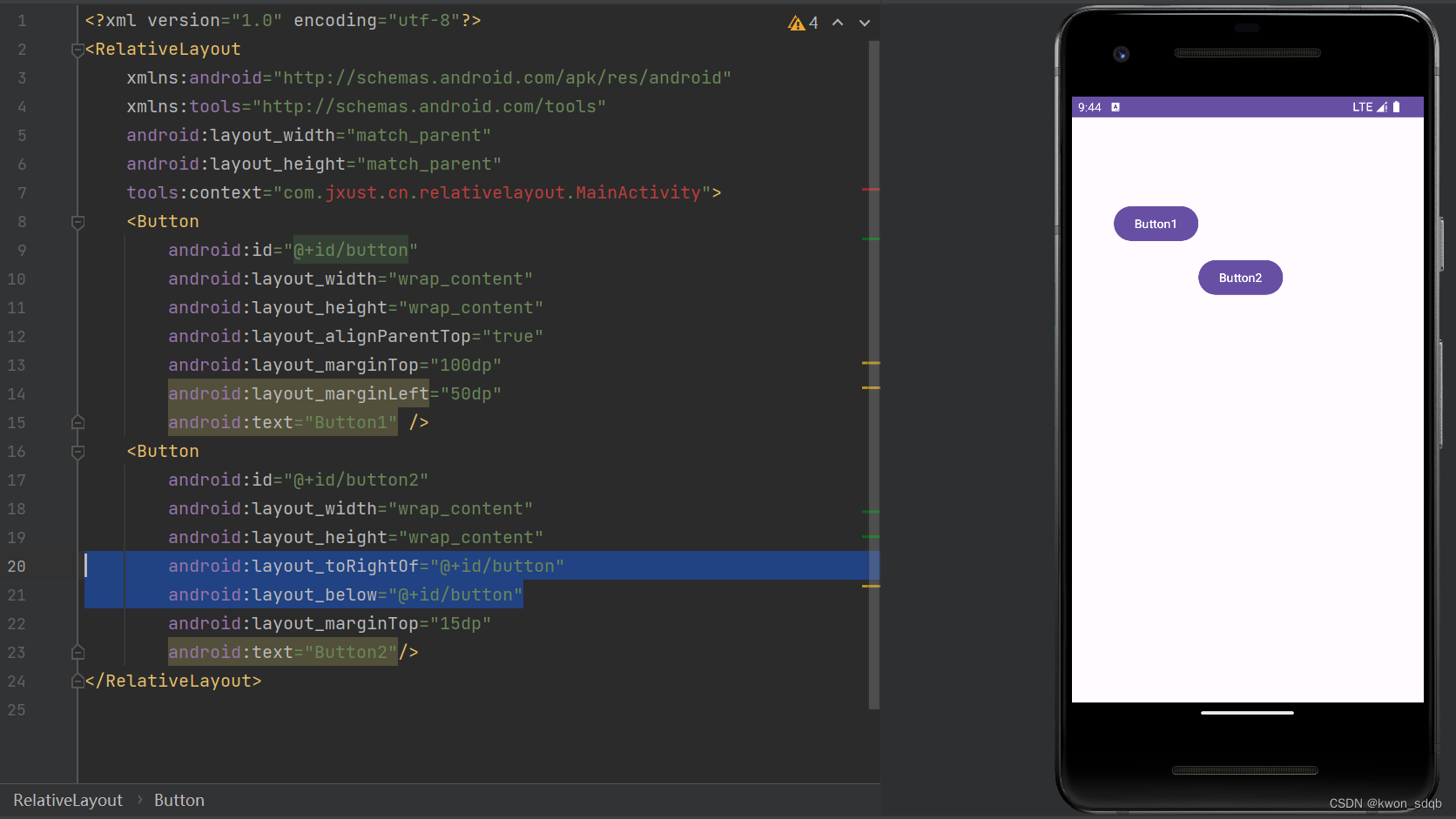Click the xmlns:android namespace line
Image resolution: width=1456 pixels, height=819 pixels.
pyautogui.click(x=428, y=78)
